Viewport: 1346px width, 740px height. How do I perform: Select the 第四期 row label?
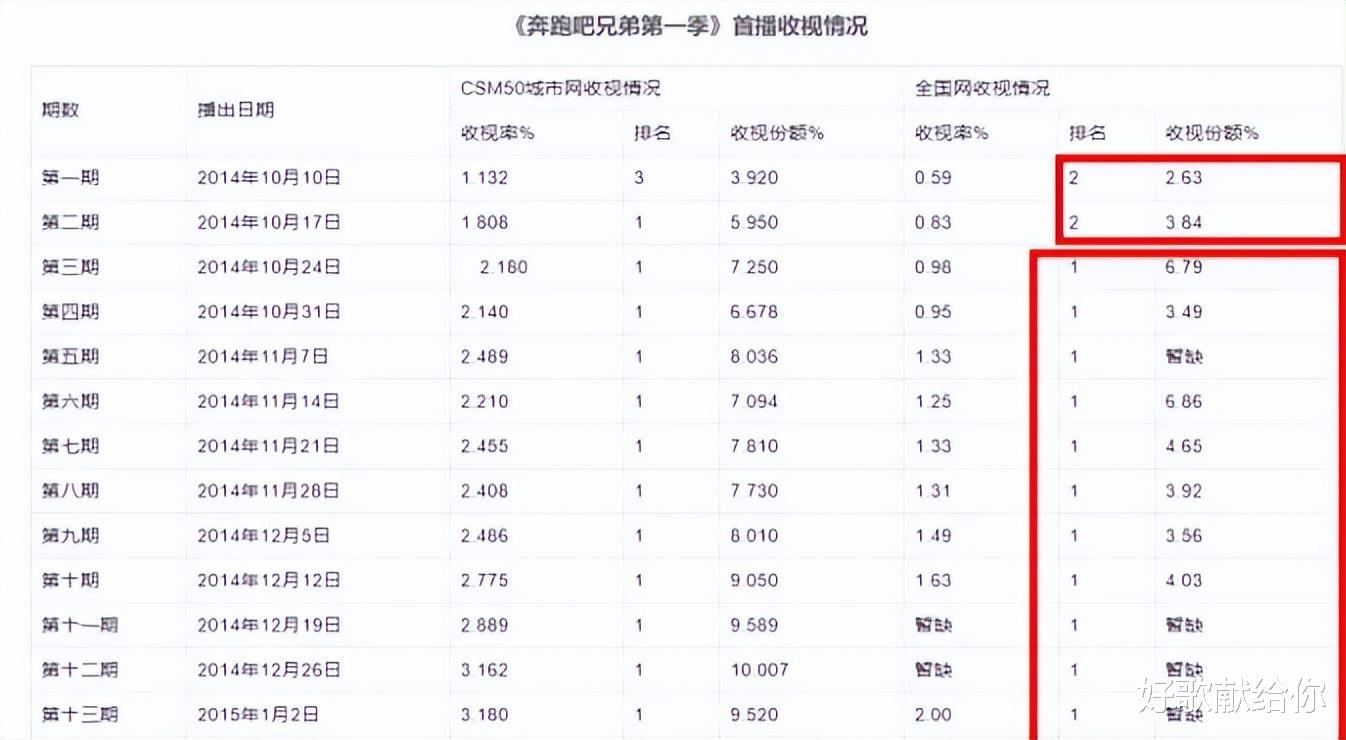tap(70, 312)
